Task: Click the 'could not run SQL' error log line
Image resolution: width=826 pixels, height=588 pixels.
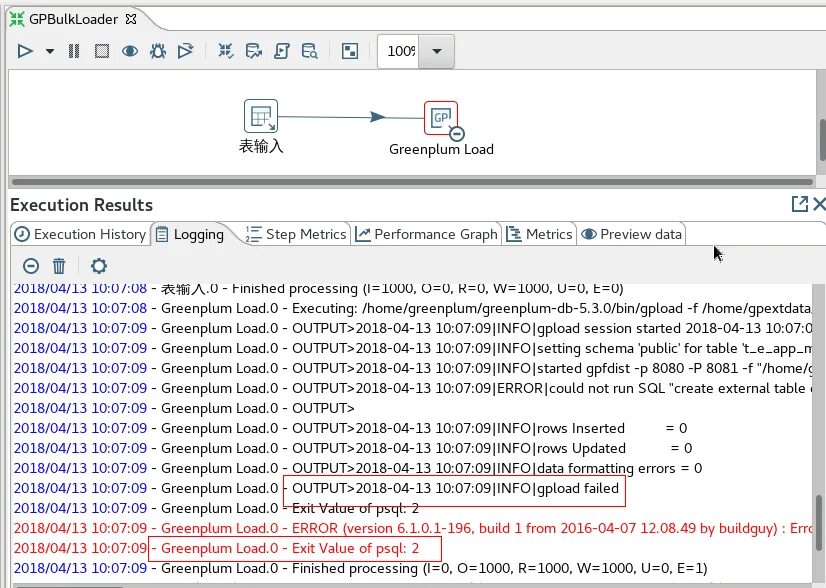Action: tap(412, 388)
